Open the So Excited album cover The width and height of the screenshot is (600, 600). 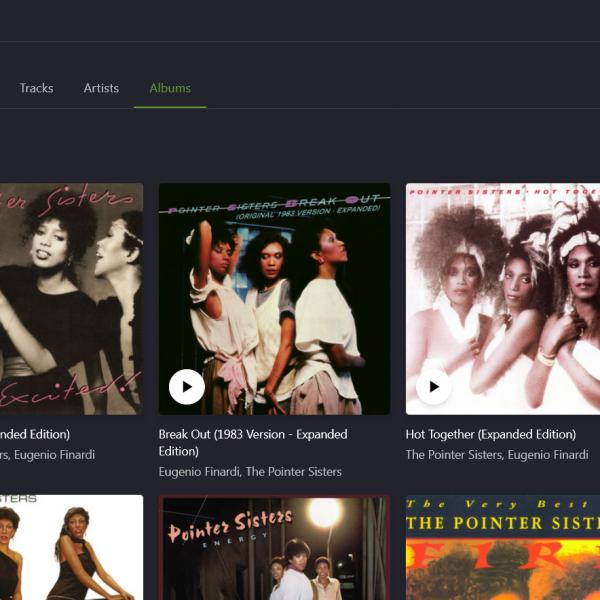click(72, 299)
